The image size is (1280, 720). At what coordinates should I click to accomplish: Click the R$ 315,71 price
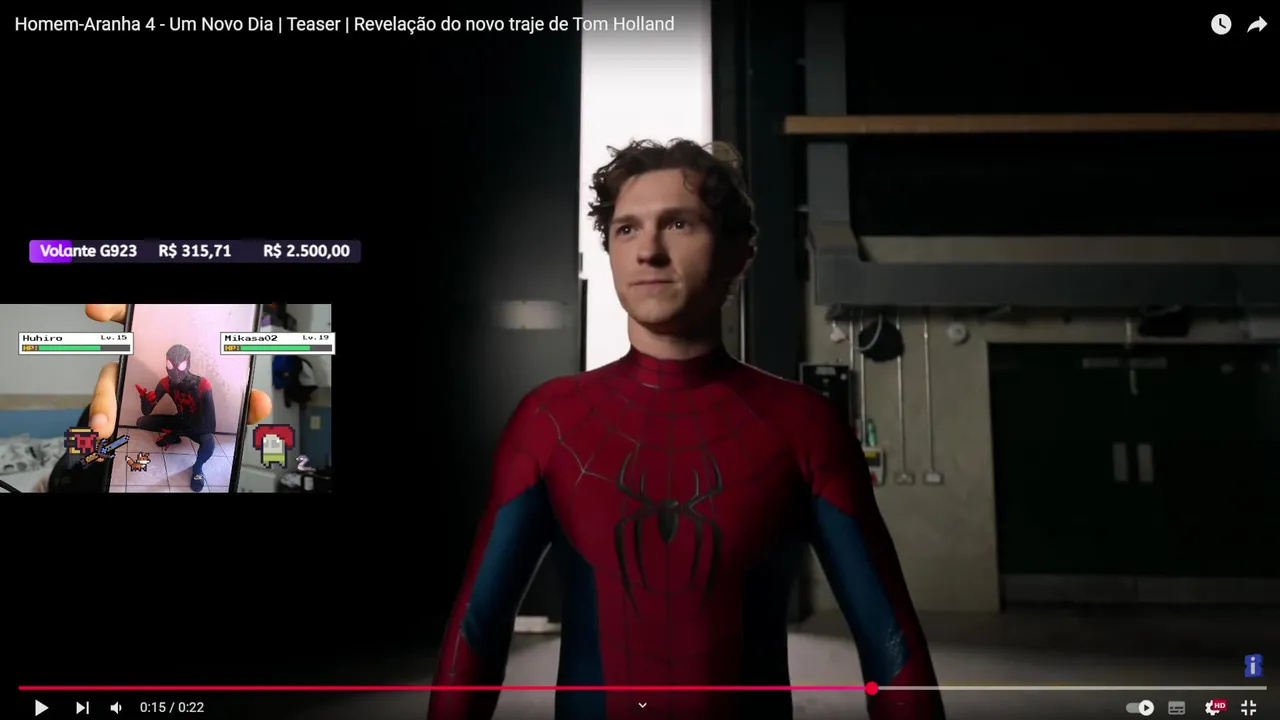[195, 251]
